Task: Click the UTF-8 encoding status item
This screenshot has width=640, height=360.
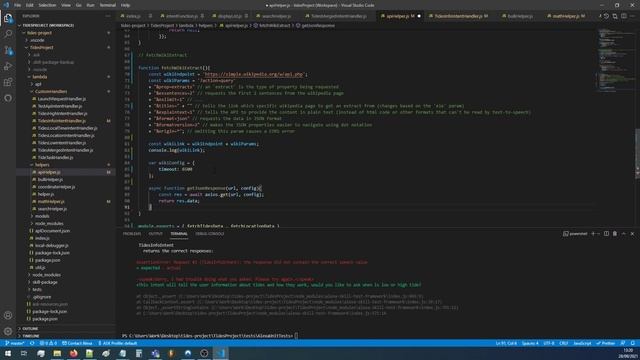Action: coord(549,343)
